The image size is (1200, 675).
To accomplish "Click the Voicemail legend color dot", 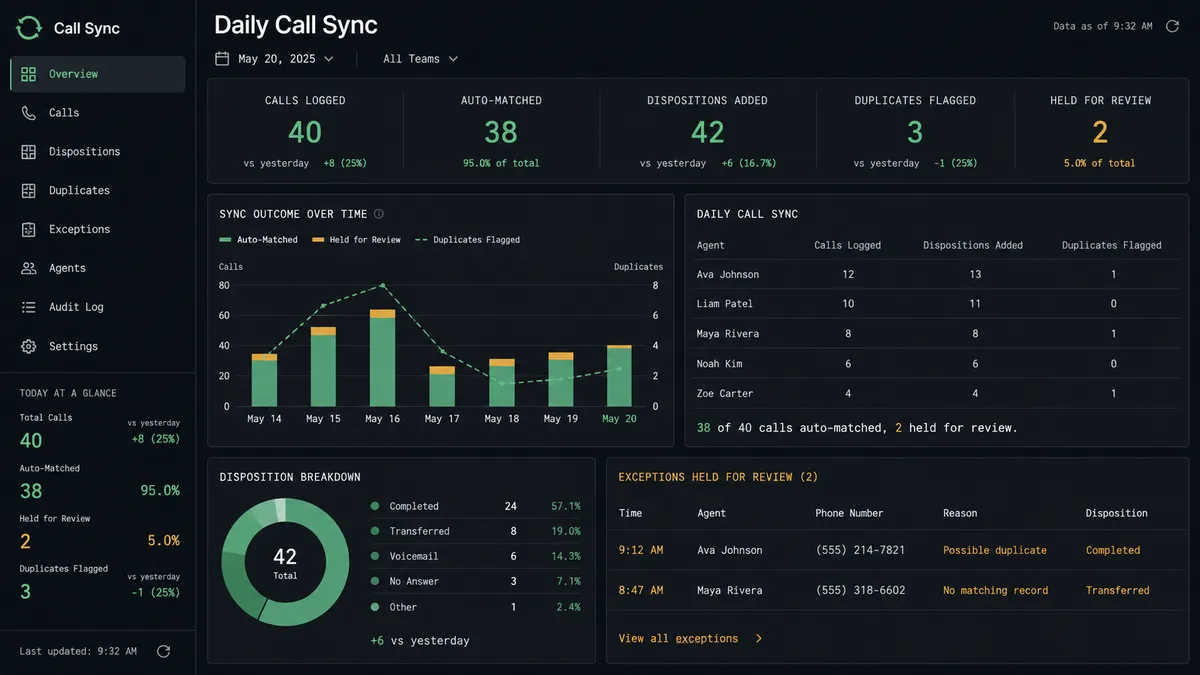I will [375, 556].
